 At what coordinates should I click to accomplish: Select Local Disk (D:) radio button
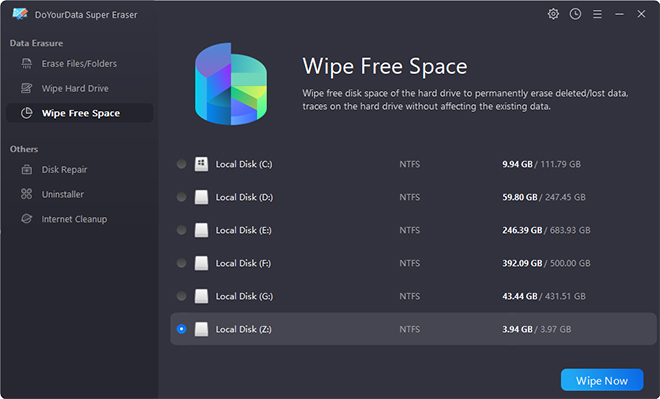[x=181, y=197]
